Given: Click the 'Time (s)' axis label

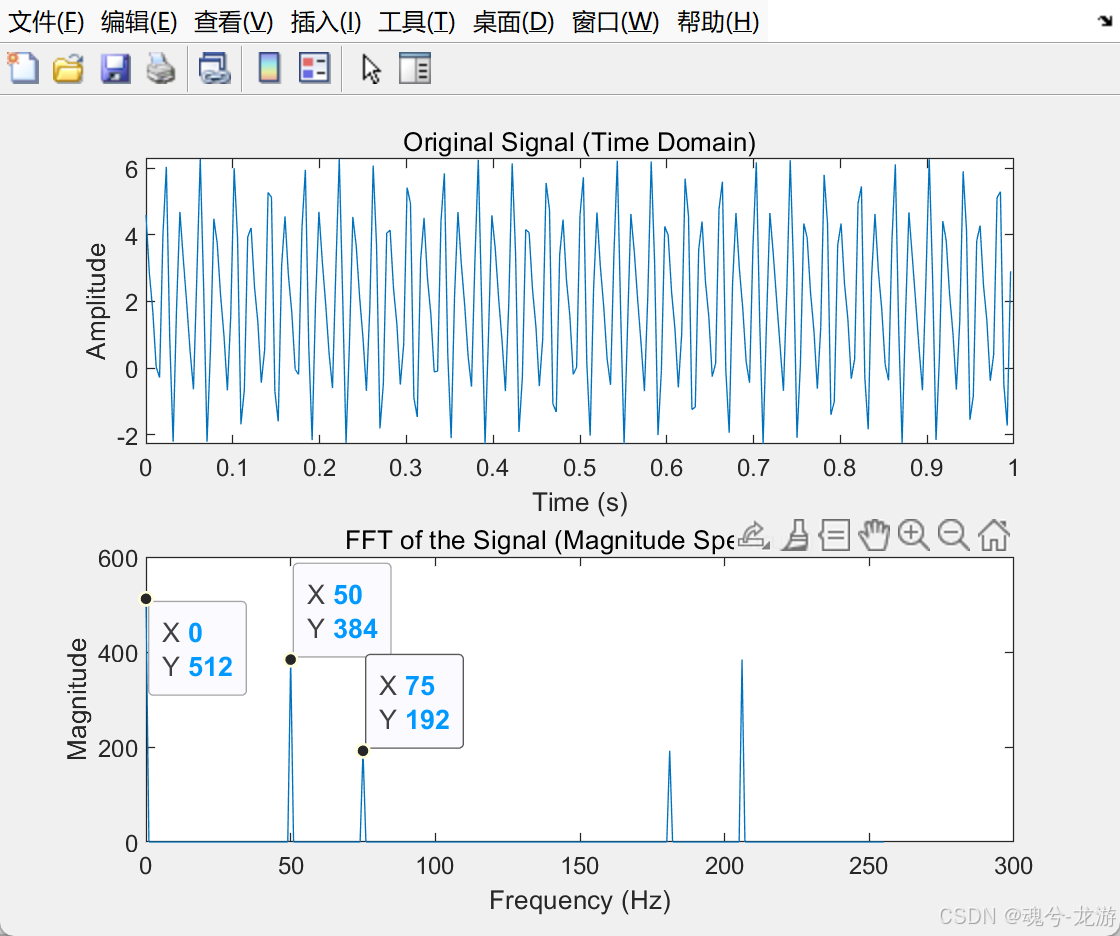Looking at the screenshot, I should tap(580, 502).
